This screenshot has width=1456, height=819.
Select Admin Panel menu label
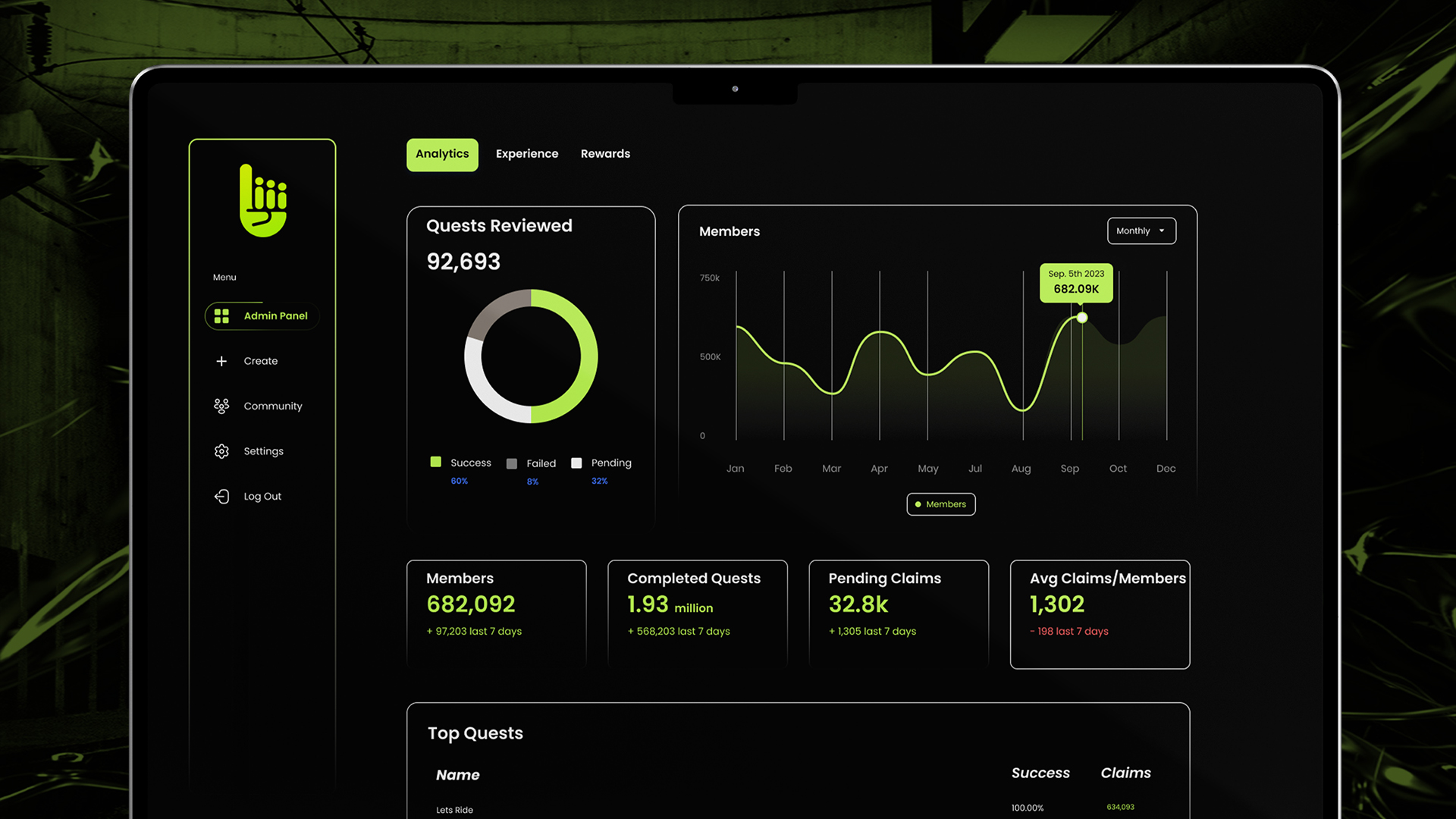click(x=276, y=316)
